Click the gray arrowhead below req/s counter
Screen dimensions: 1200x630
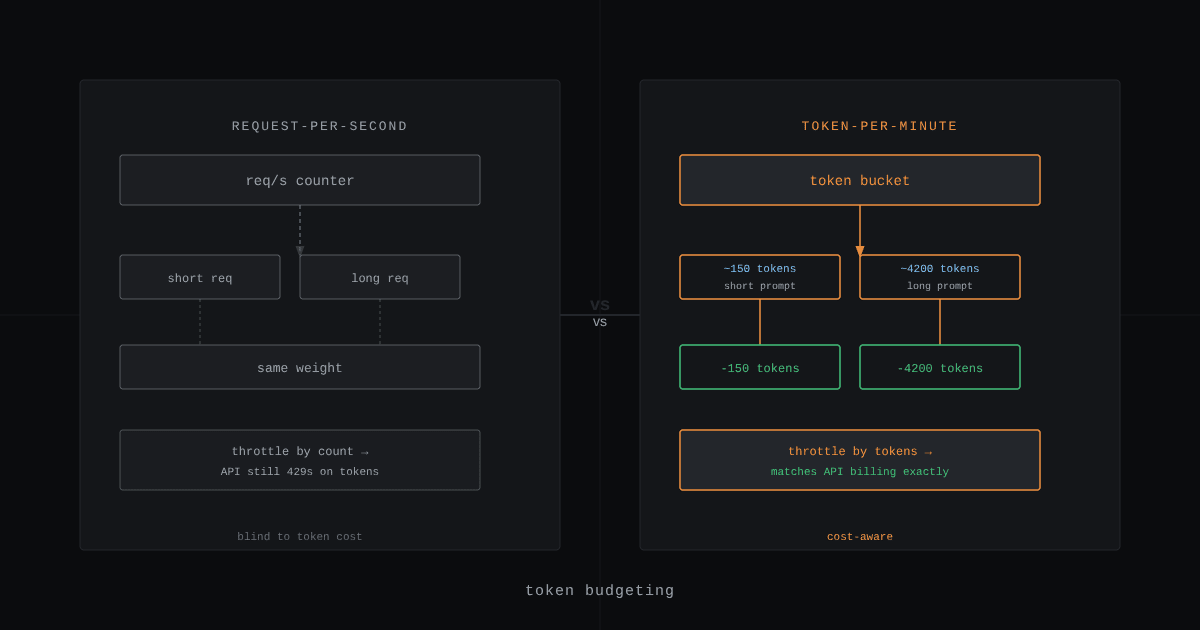(300, 251)
